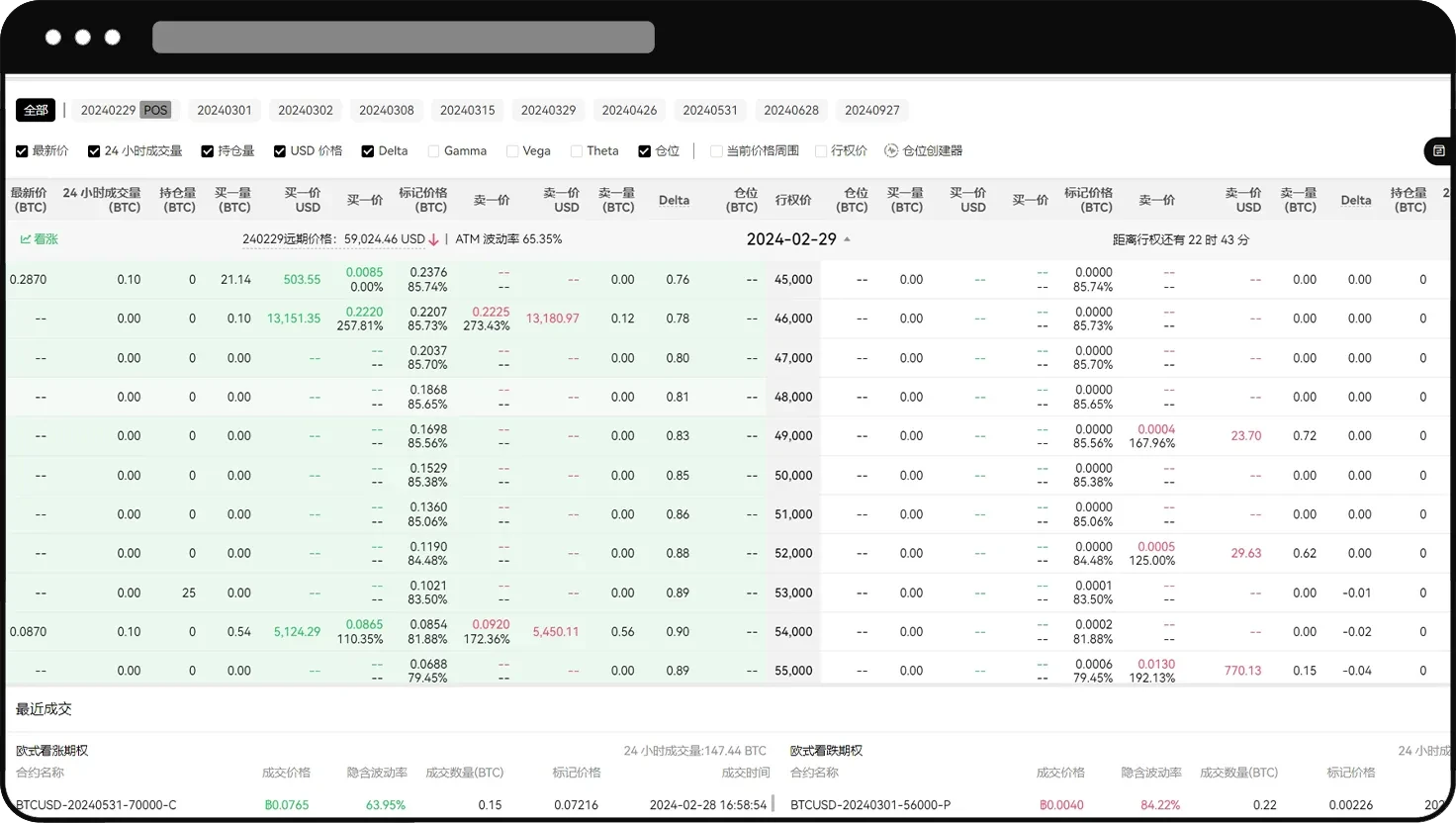Image resolution: width=1456 pixels, height=823 pixels.
Task: Enable the 行权价 checkbox
Action: pyautogui.click(x=821, y=151)
